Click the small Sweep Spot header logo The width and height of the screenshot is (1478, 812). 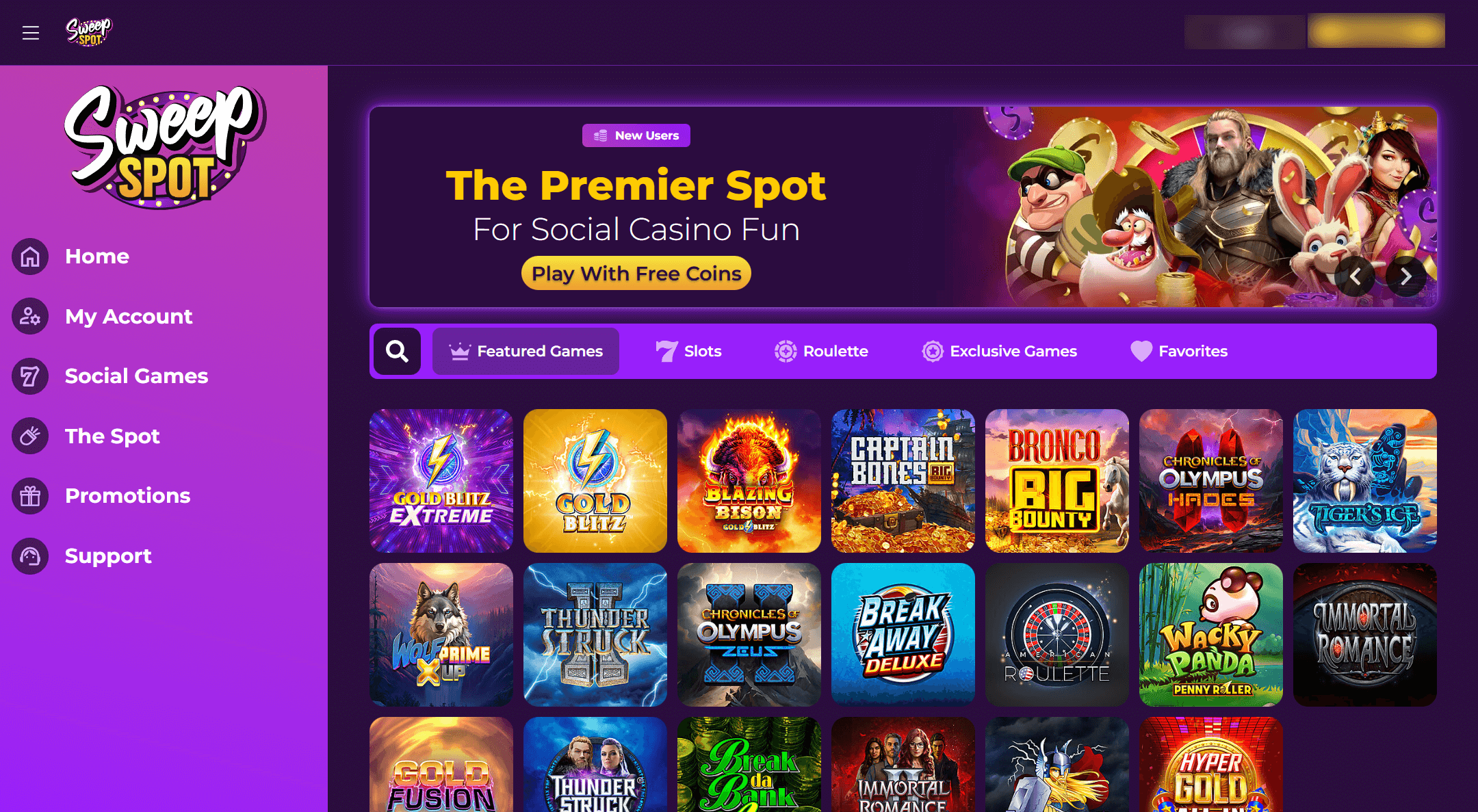pos(88,32)
